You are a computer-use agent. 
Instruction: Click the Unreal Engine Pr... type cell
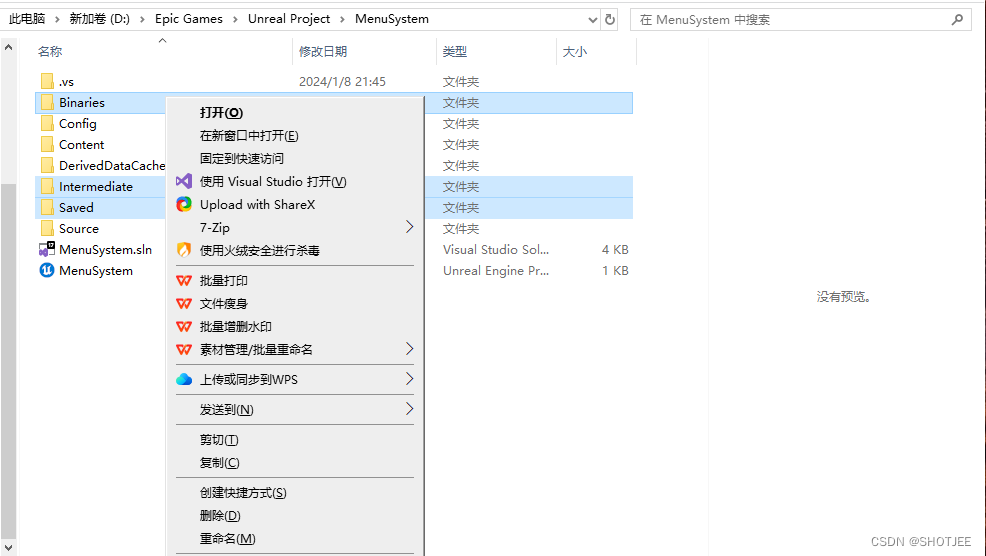point(496,270)
